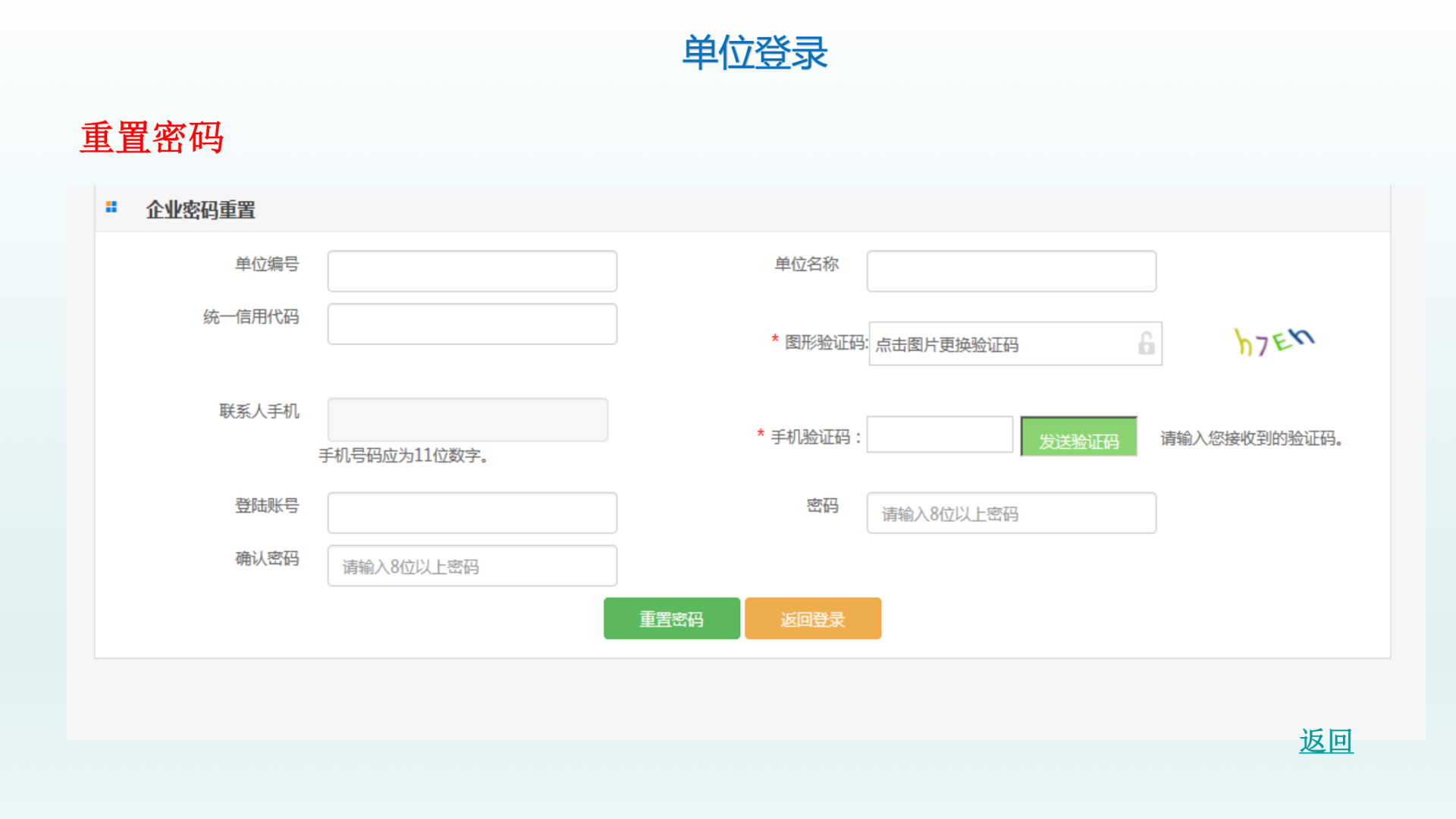Viewport: 1456px width, 819px height.
Task: Focus the 统一信用代码 text box
Action: [472, 325]
